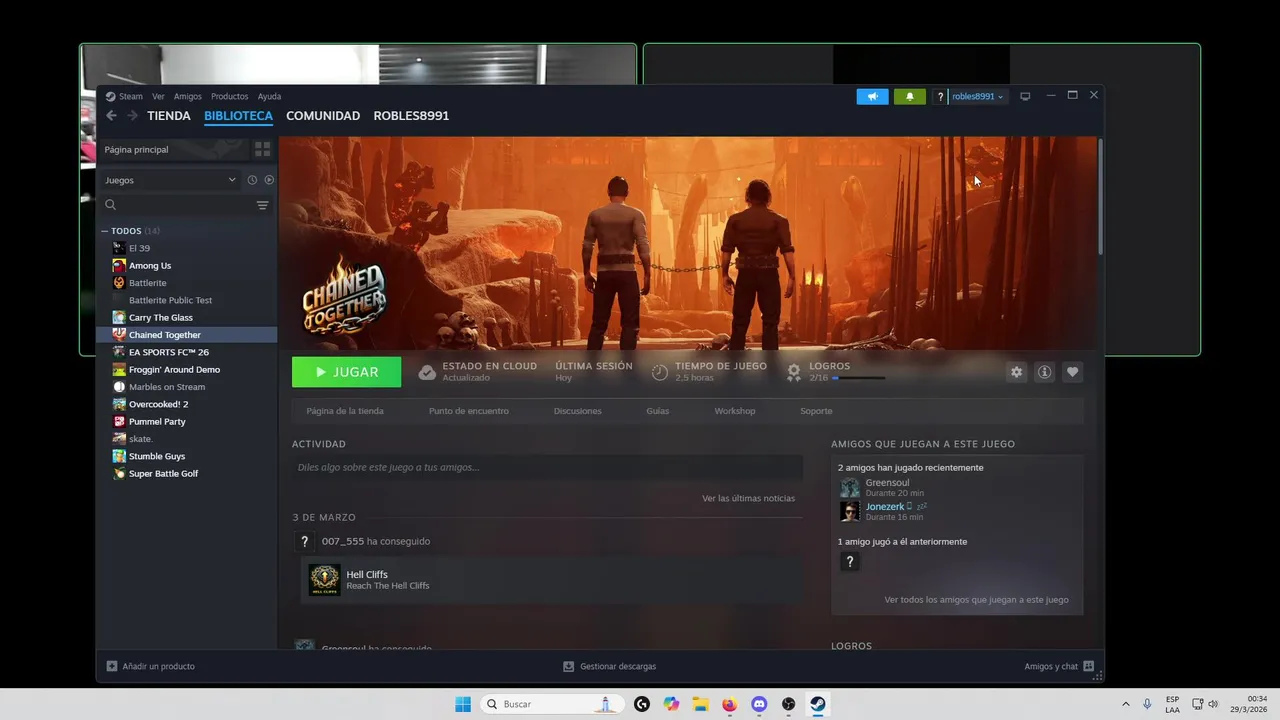Open the Ayuda menu
The width and height of the screenshot is (1280, 720).
click(x=270, y=97)
